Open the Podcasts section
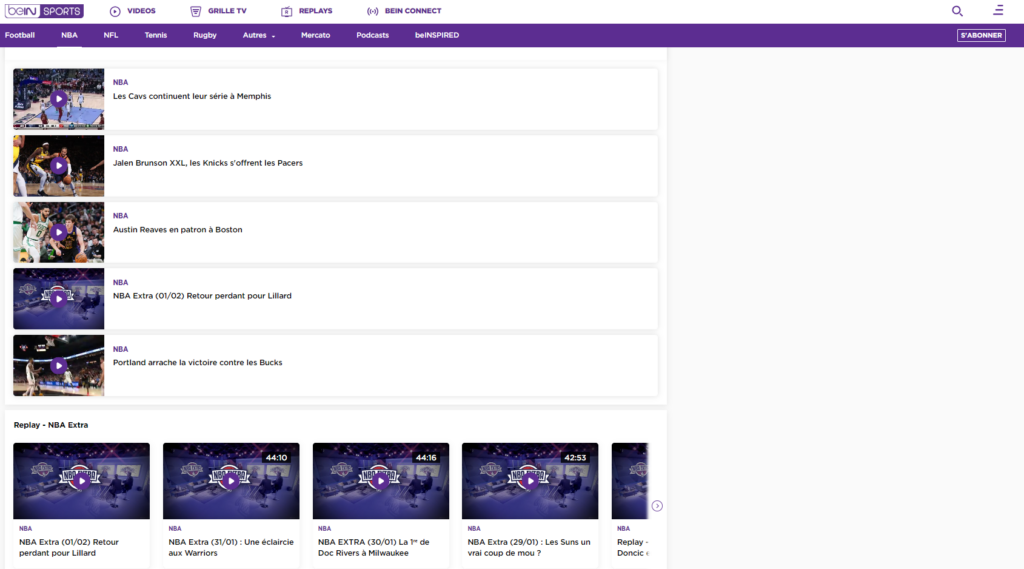Image resolution: width=1024 pixels, height=569 pixels. coord(372,35)
